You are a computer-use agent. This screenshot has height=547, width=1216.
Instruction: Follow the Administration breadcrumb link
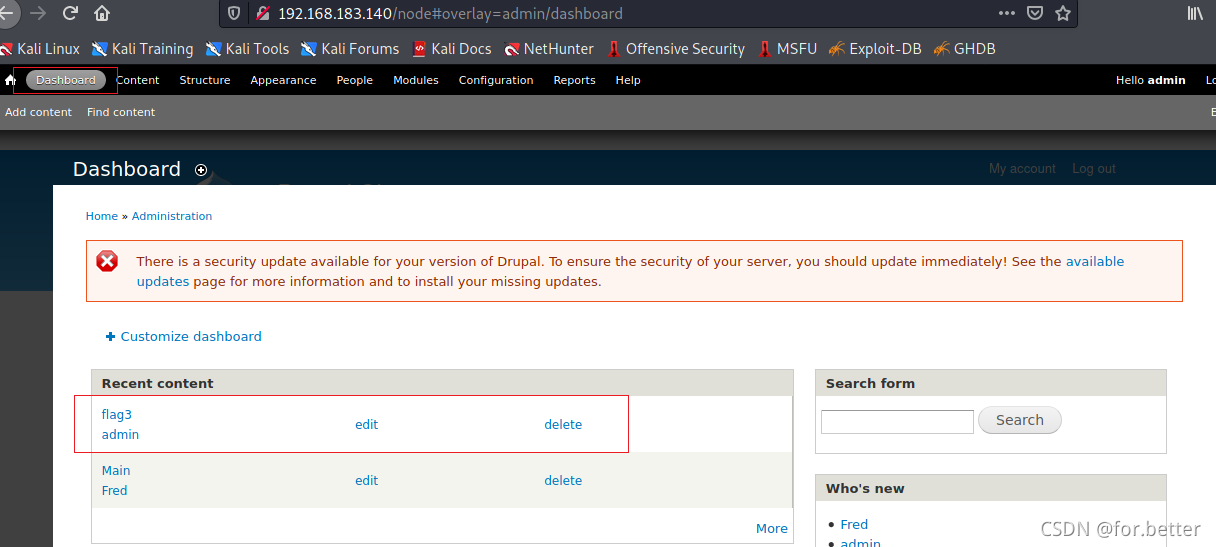coord(172,216)
